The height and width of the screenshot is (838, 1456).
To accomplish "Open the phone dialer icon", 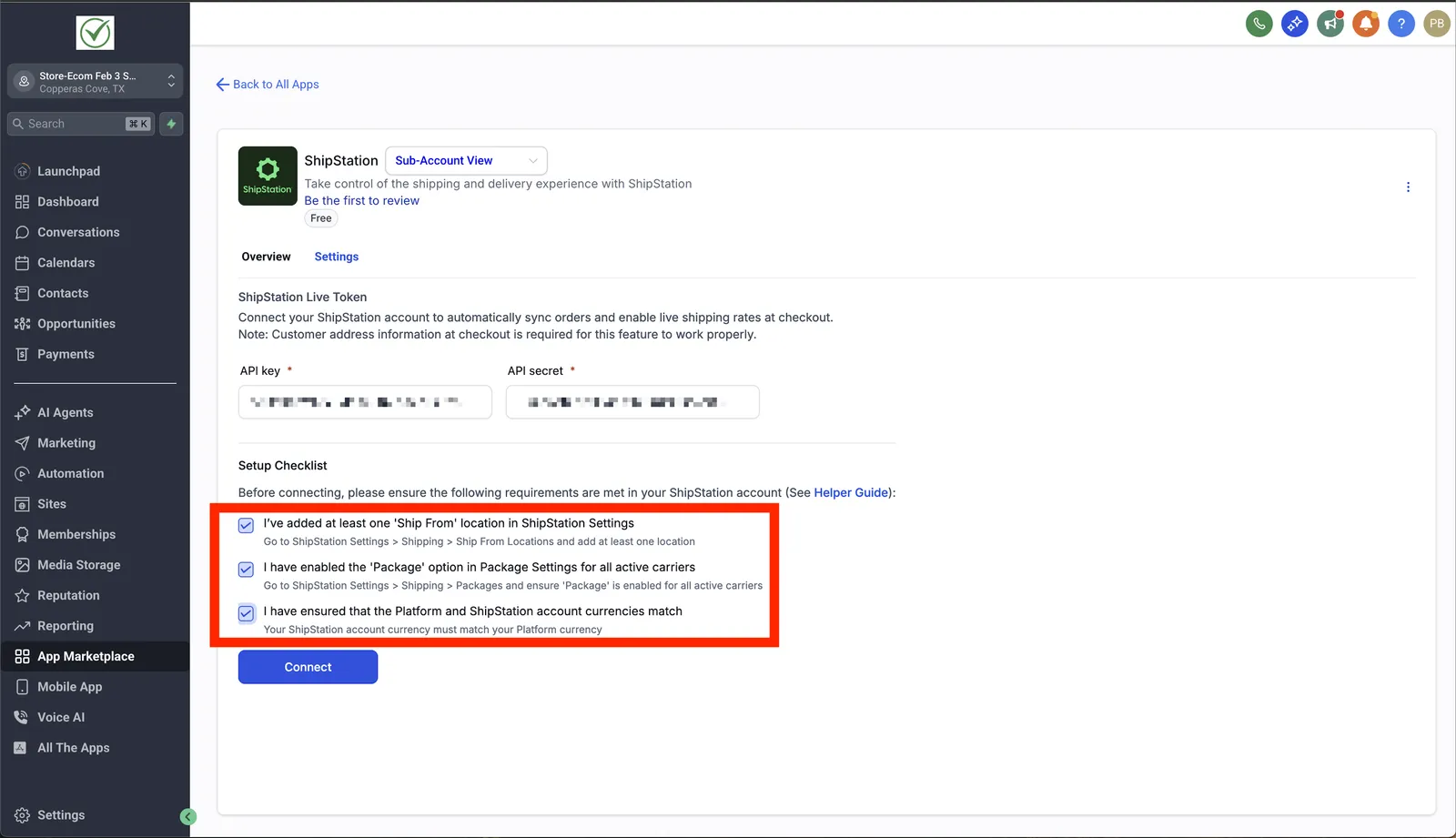I will click(1259, 24).
